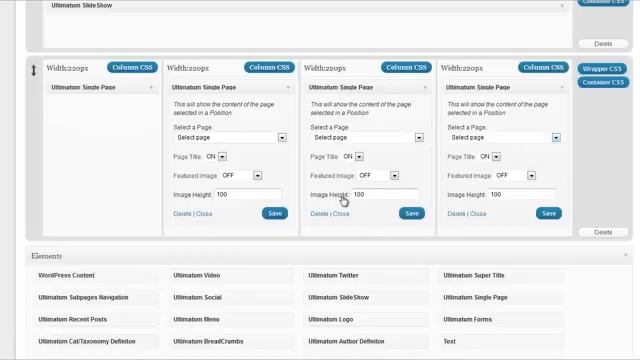The height and width of the screenshot is (360, 640).
Task: Click Save button in second column widget
Action: coord(275,213)
